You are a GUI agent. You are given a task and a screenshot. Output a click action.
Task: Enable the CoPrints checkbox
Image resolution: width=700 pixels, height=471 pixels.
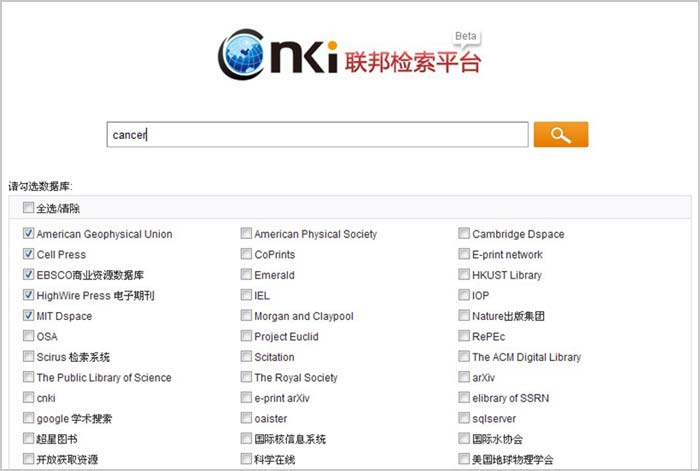pyautogui.click(x=246, y=254)
